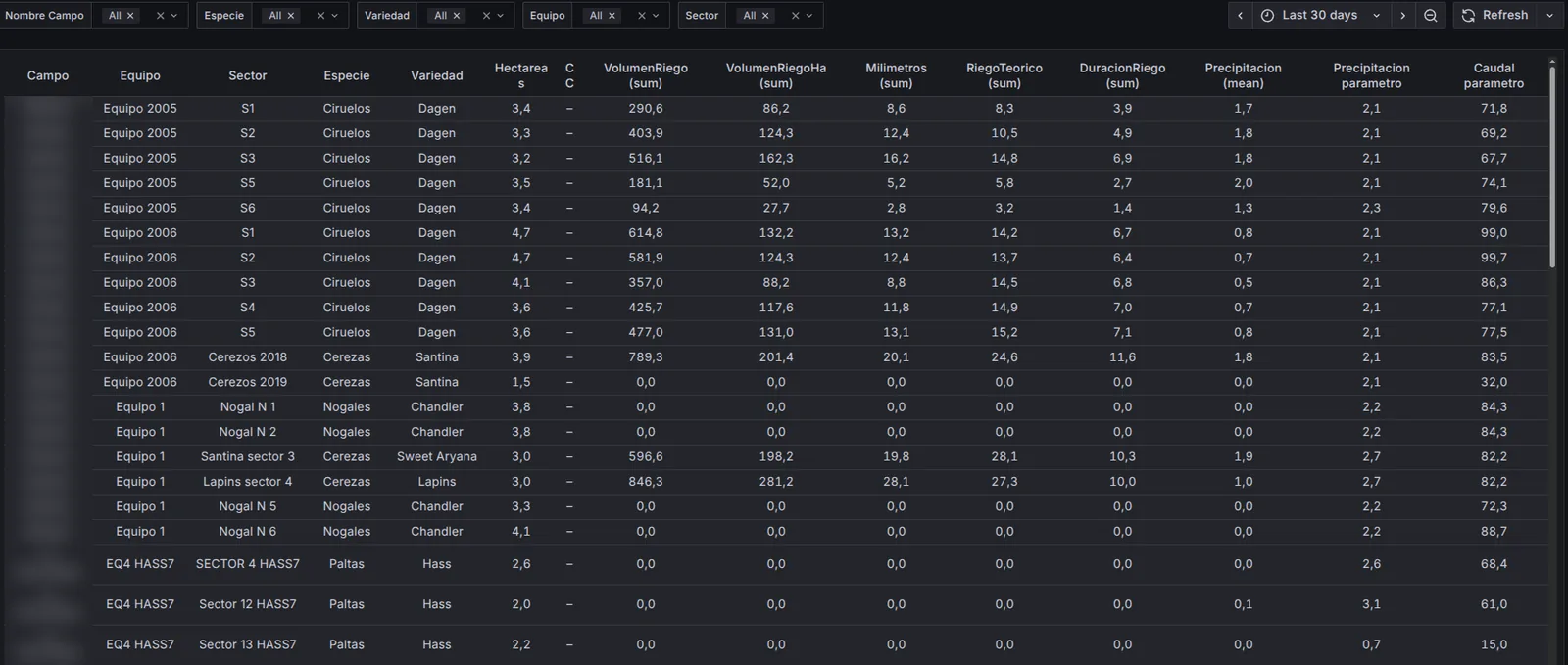Select the Nombre Campo filter label

(x=44, y=16)
